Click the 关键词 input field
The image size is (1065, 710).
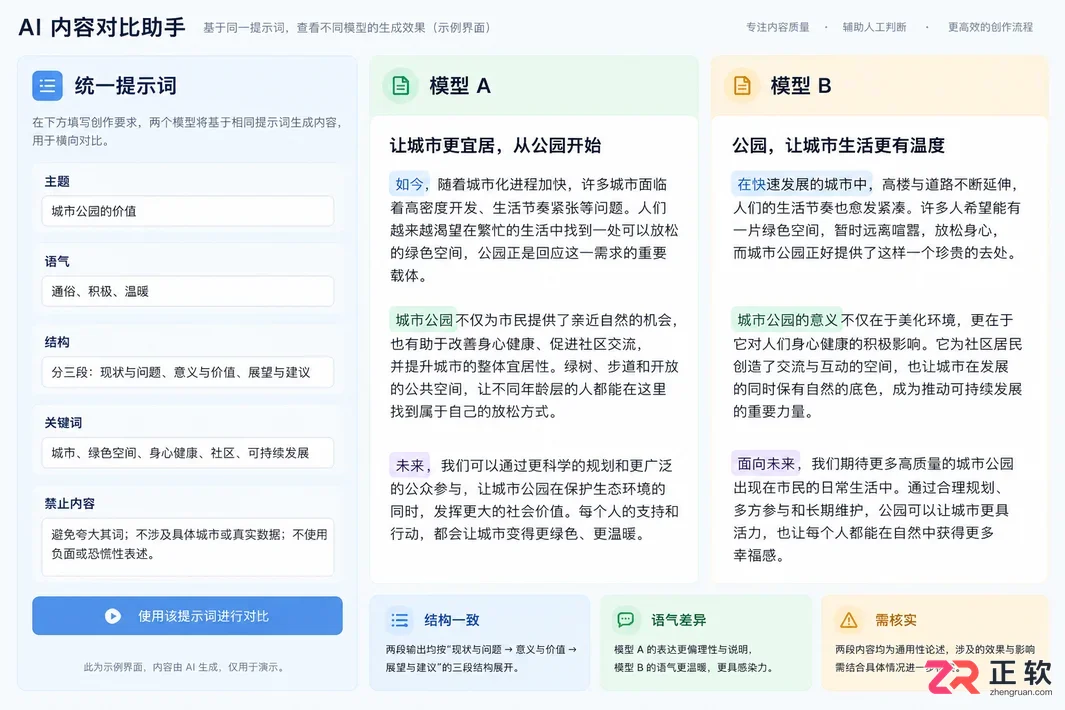coord(187,452)
